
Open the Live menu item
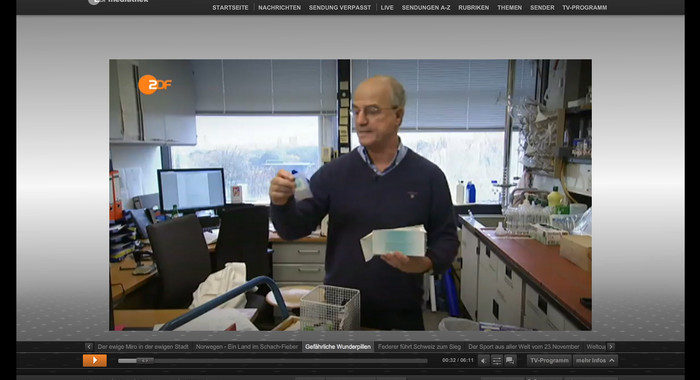click(x=387, y=8)
